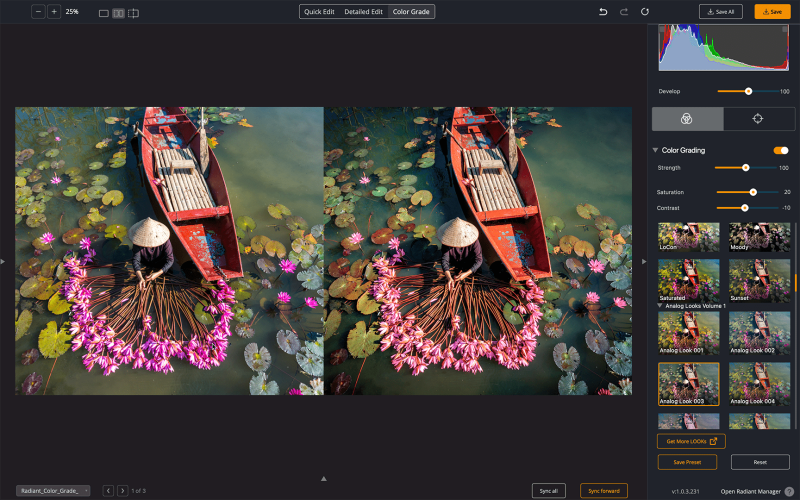Collapse the Analog Looks Volume 1 group

pos(659,304)
